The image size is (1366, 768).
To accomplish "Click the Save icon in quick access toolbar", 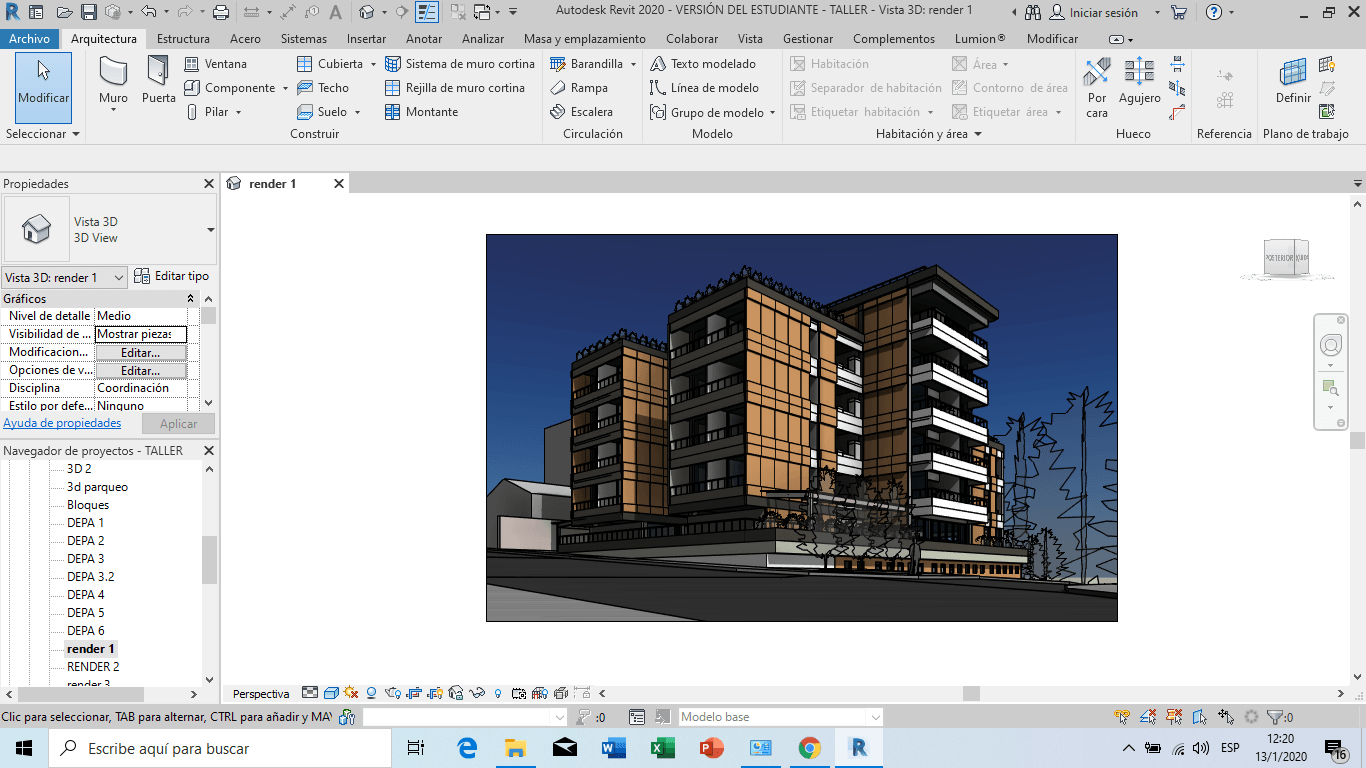I will 88,13.
